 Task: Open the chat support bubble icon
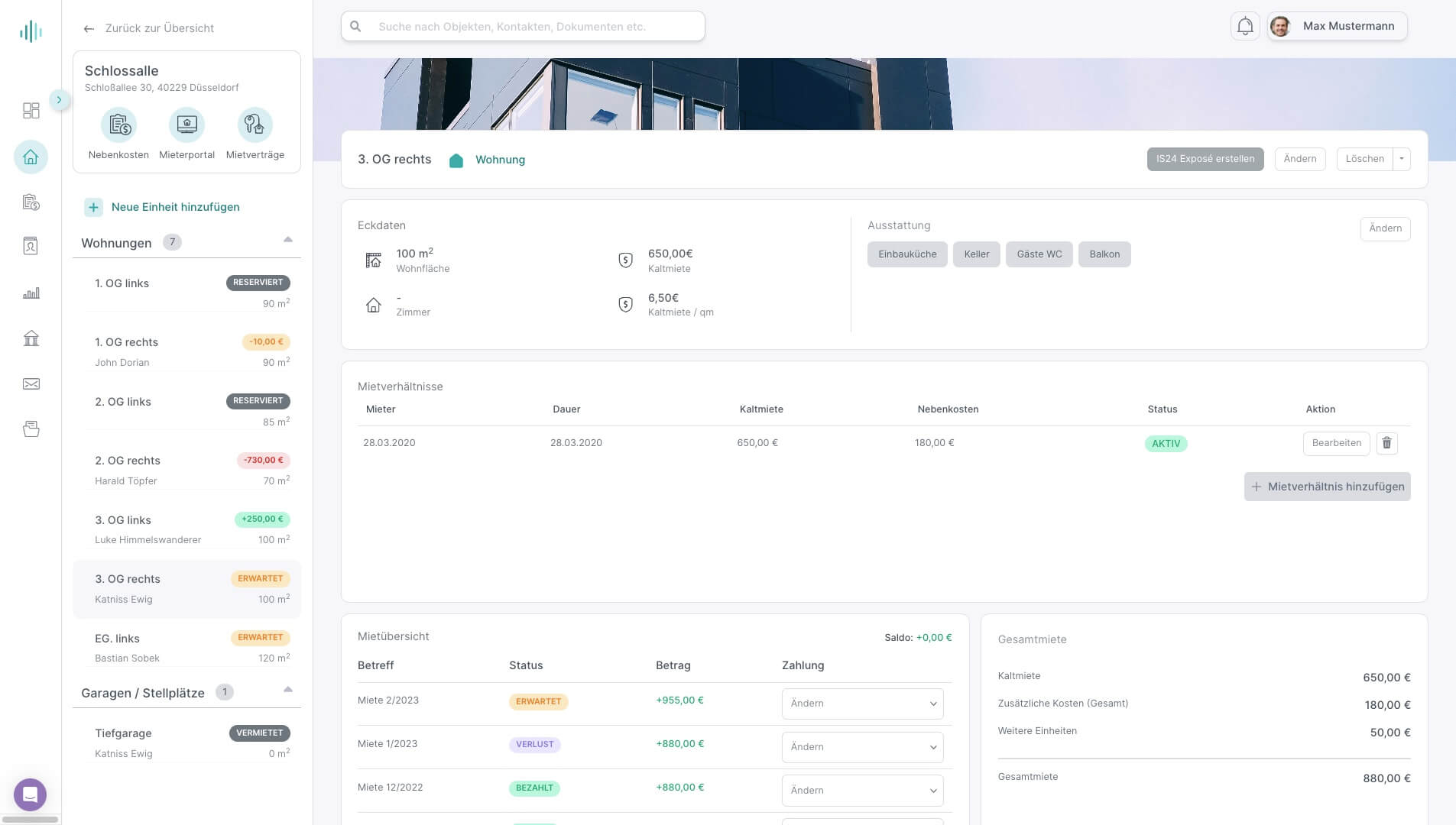click(x=31, y=794)
